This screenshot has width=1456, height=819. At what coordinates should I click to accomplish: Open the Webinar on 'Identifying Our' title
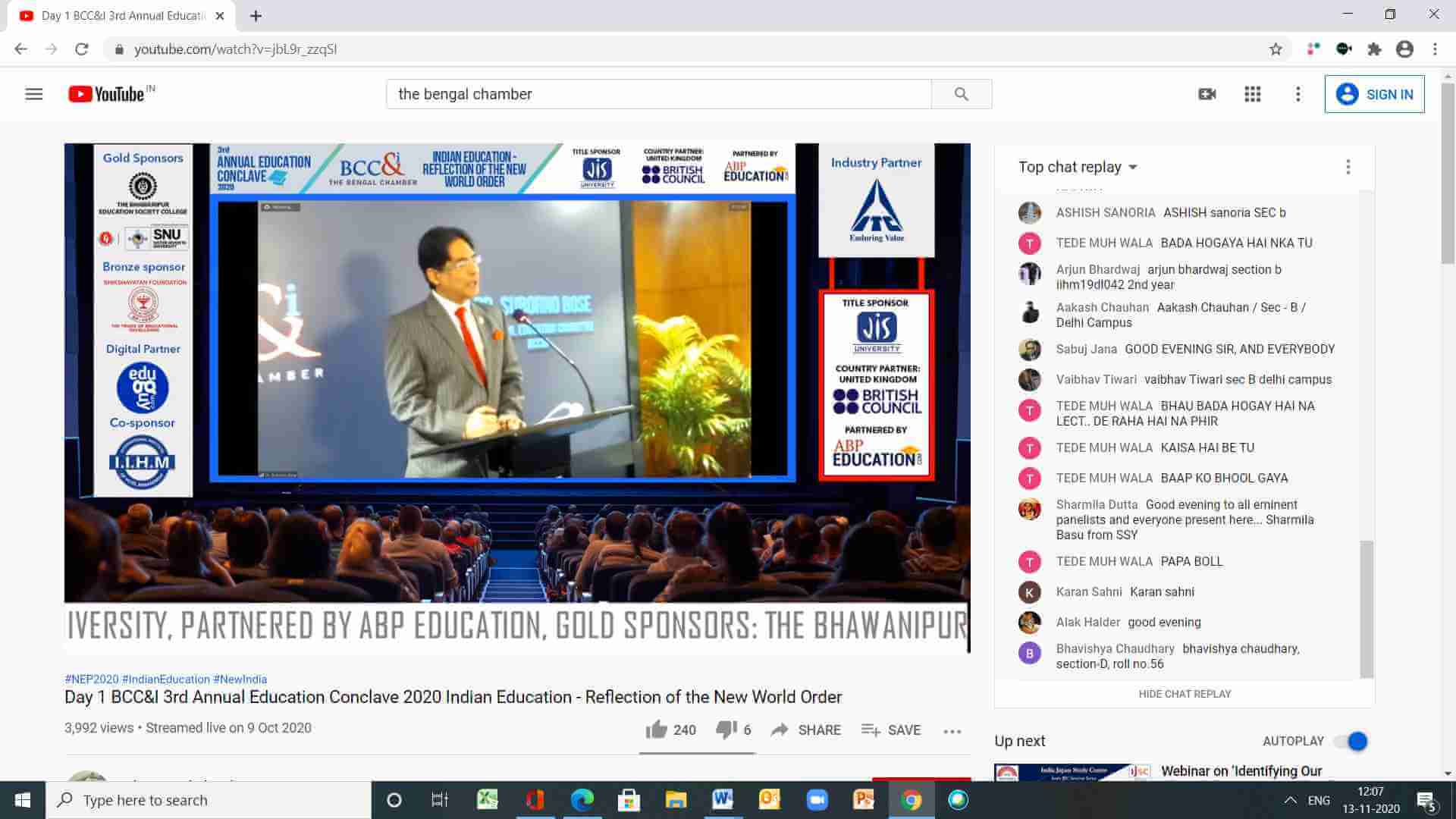(x=1241, y=771)
